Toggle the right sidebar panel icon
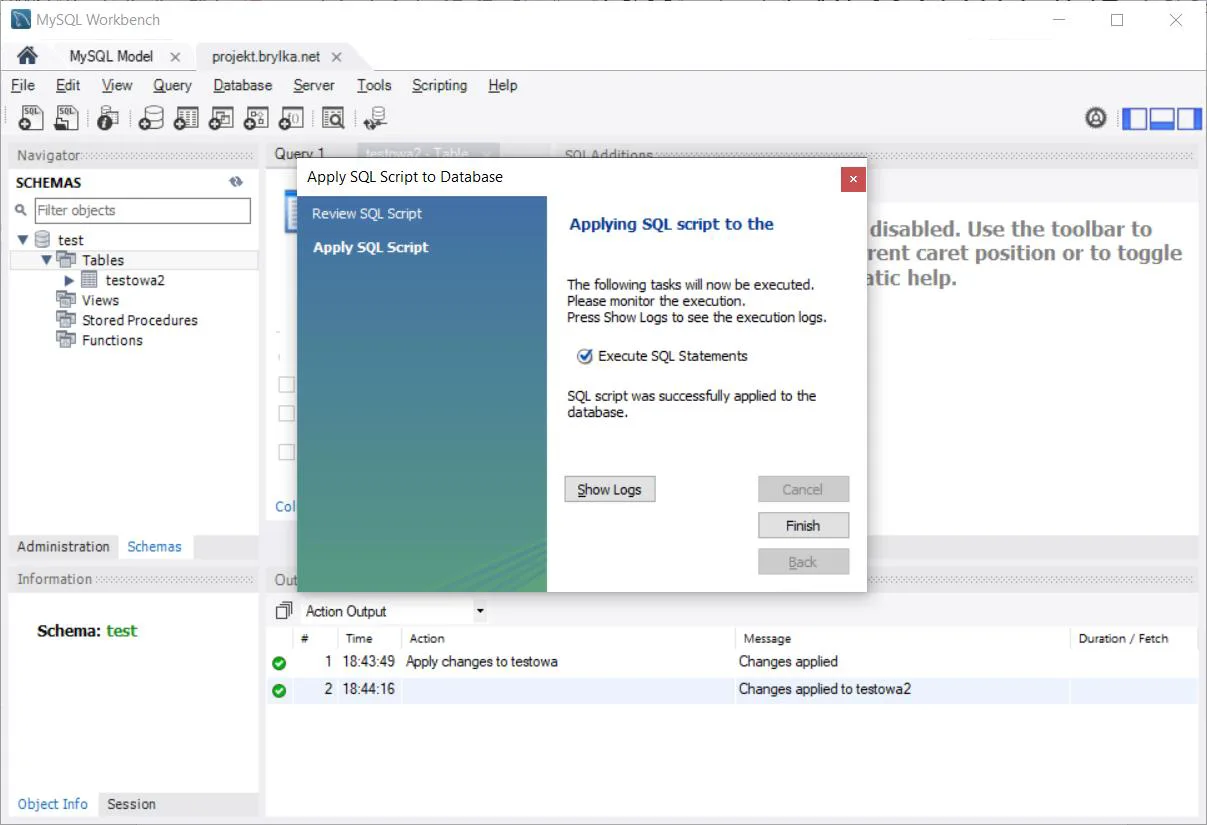Viewport: 1207px width, 825px height. pyautogui.click(x=1188, y=118)
